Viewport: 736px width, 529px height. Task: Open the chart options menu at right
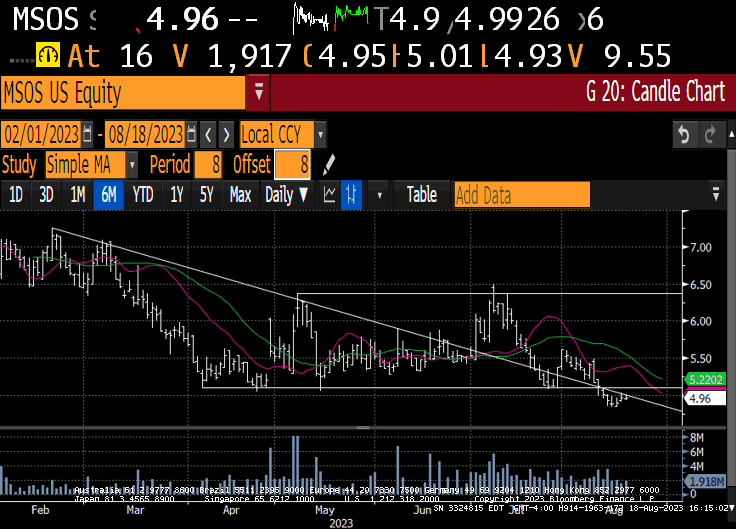tap(715, 194)
